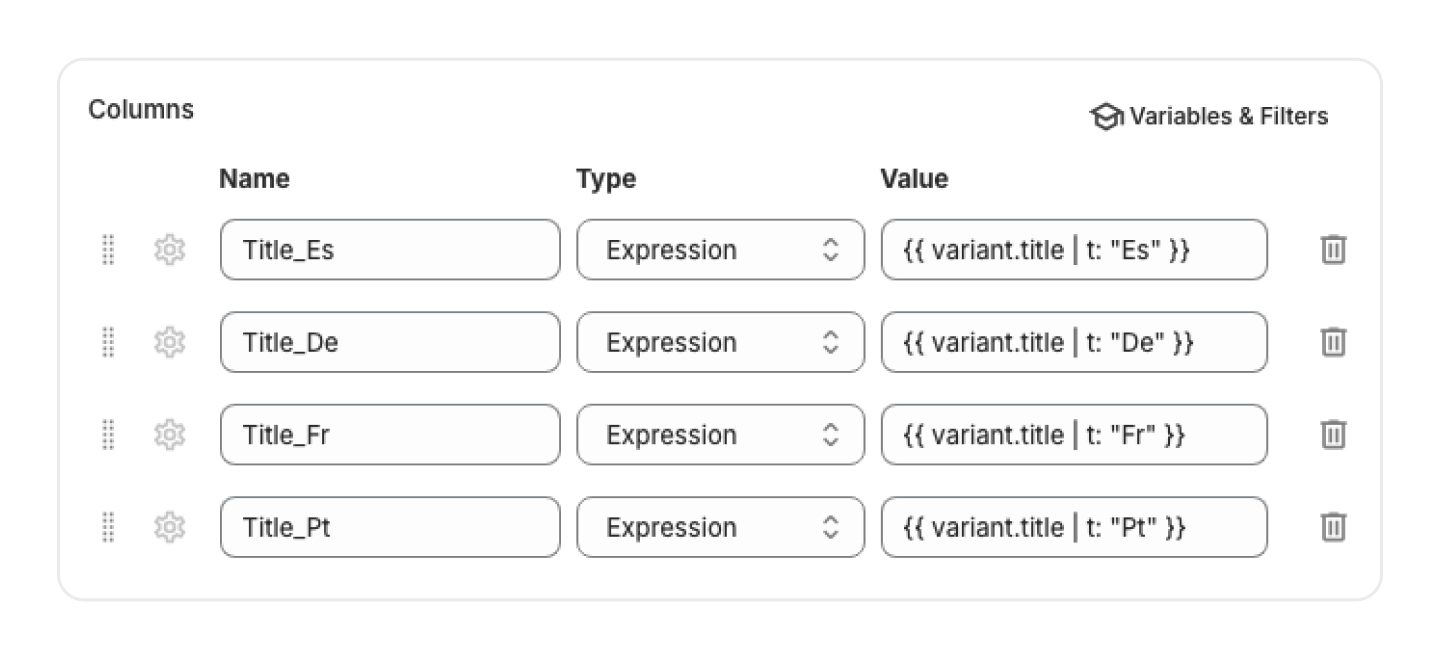Change the Type dropdown for Title_Pt
The image size is (1440, 658).
coord(720,527)
